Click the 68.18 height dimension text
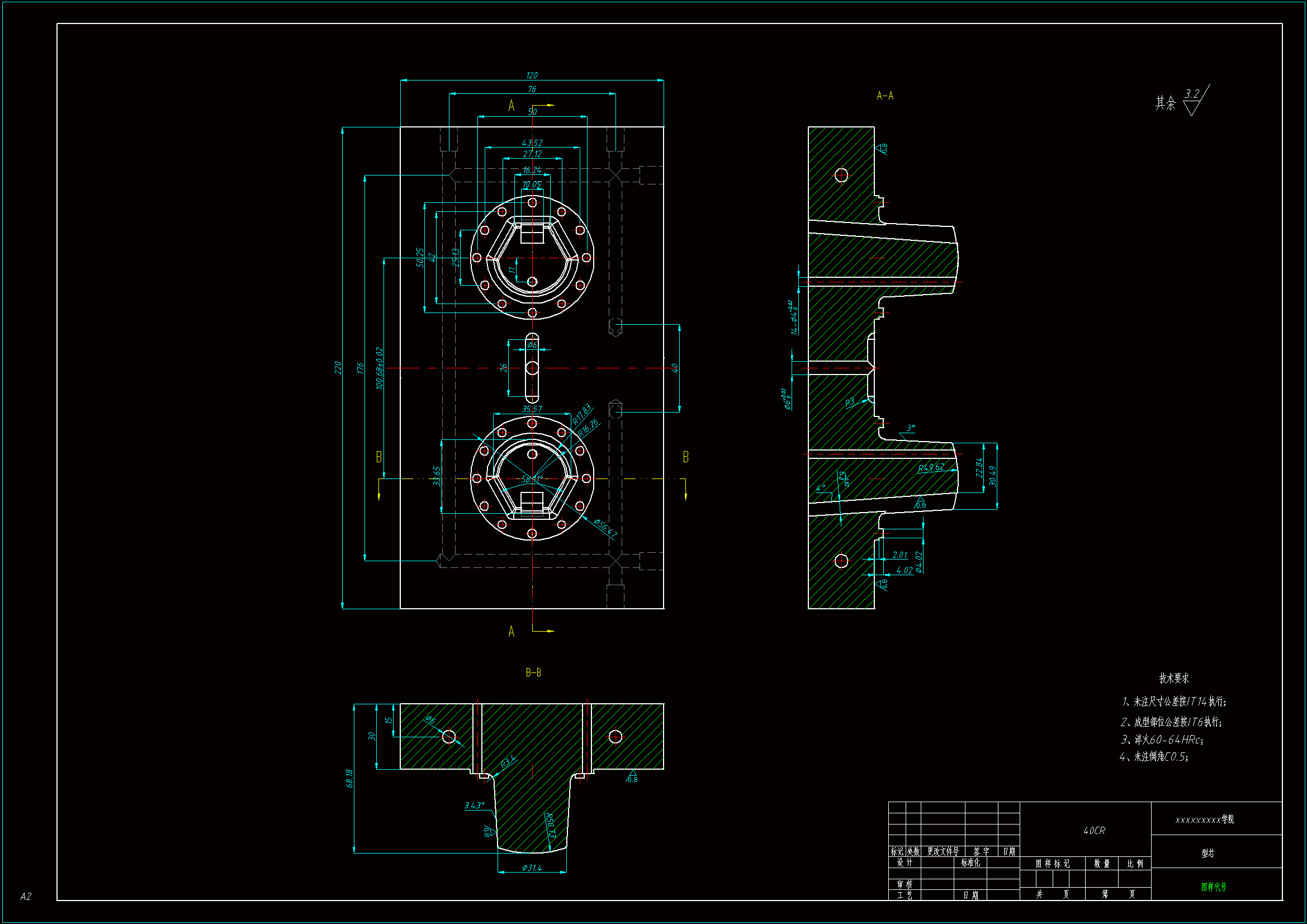Image resolution: width=1307 pixels, height=924 pixels. coord(349,778)
